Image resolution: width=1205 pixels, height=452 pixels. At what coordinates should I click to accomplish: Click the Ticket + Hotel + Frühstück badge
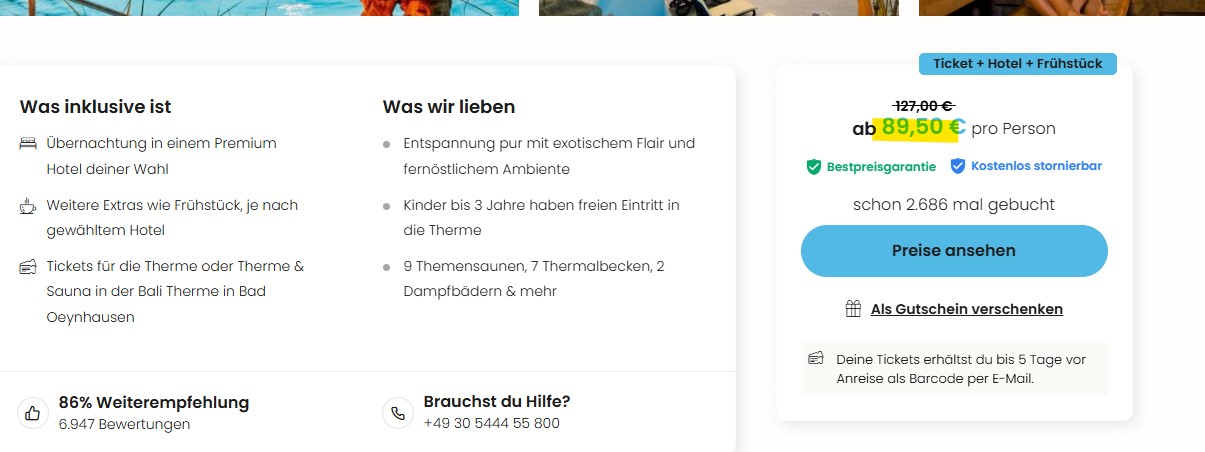[x=1018, y=64]
